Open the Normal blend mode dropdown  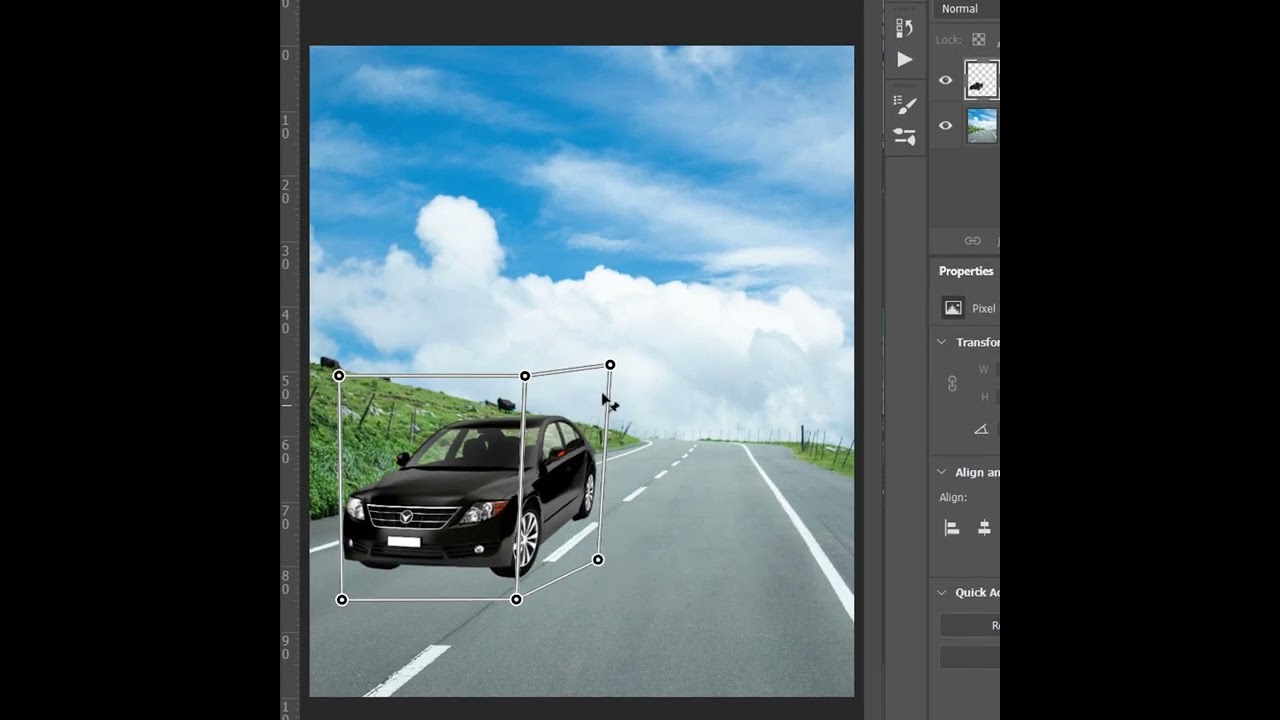(x=967, y=9)
